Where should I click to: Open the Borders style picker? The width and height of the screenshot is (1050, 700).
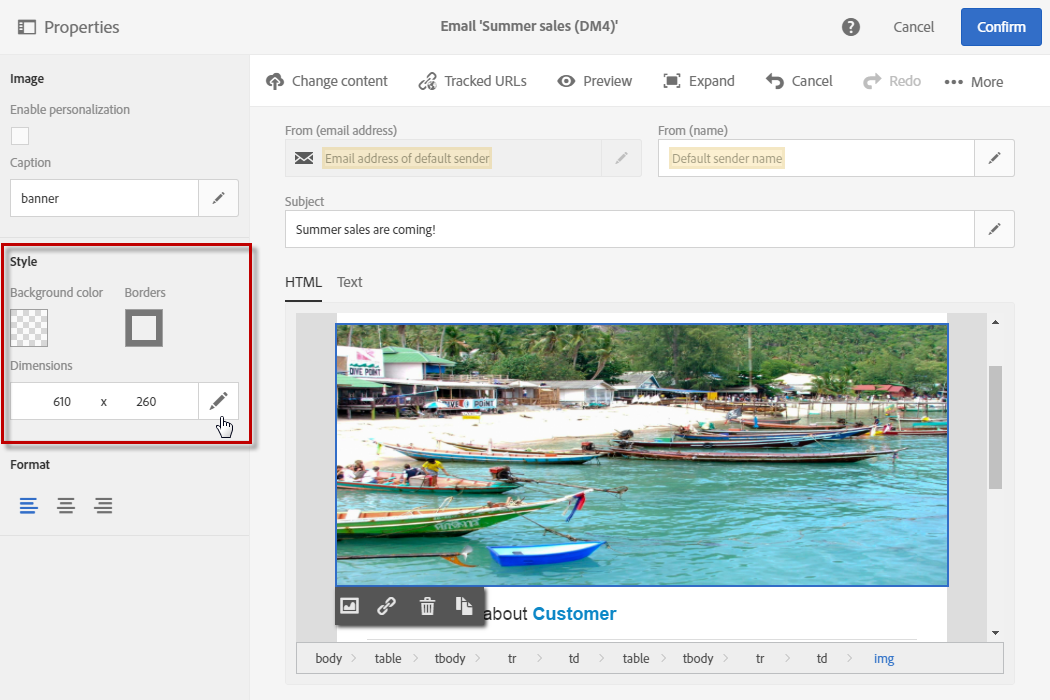(144, 328)
